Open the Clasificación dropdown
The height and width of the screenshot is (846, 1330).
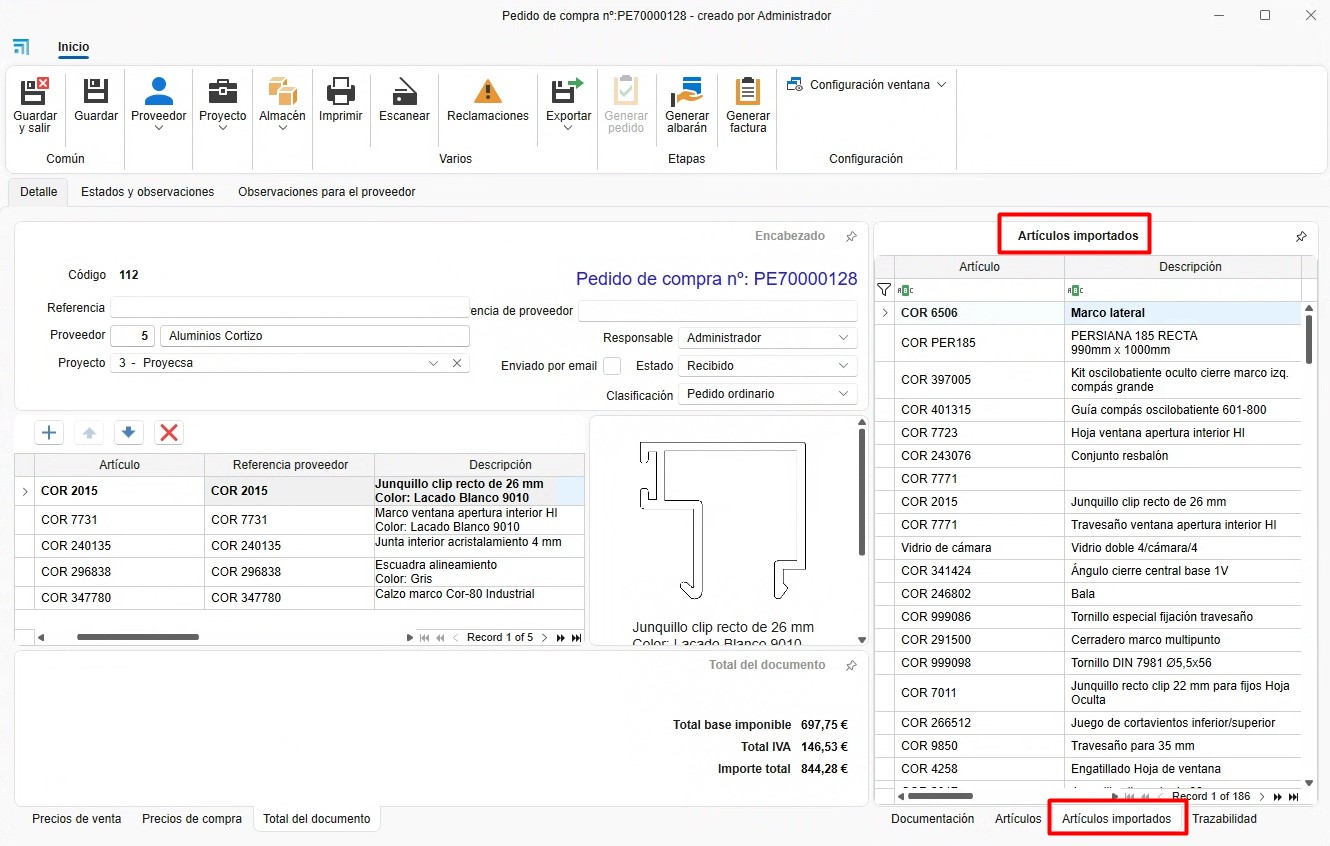(x=844, y=394)
